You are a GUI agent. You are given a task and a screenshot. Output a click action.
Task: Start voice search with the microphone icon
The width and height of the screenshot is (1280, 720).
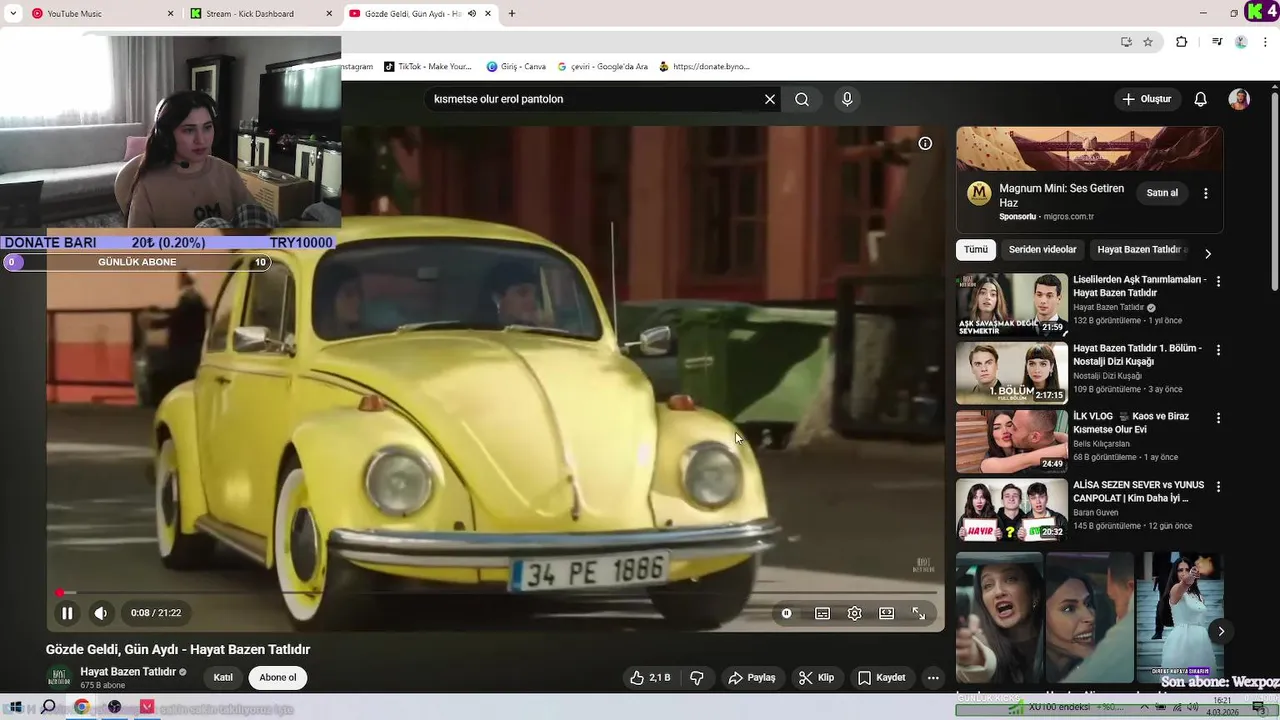847,99
